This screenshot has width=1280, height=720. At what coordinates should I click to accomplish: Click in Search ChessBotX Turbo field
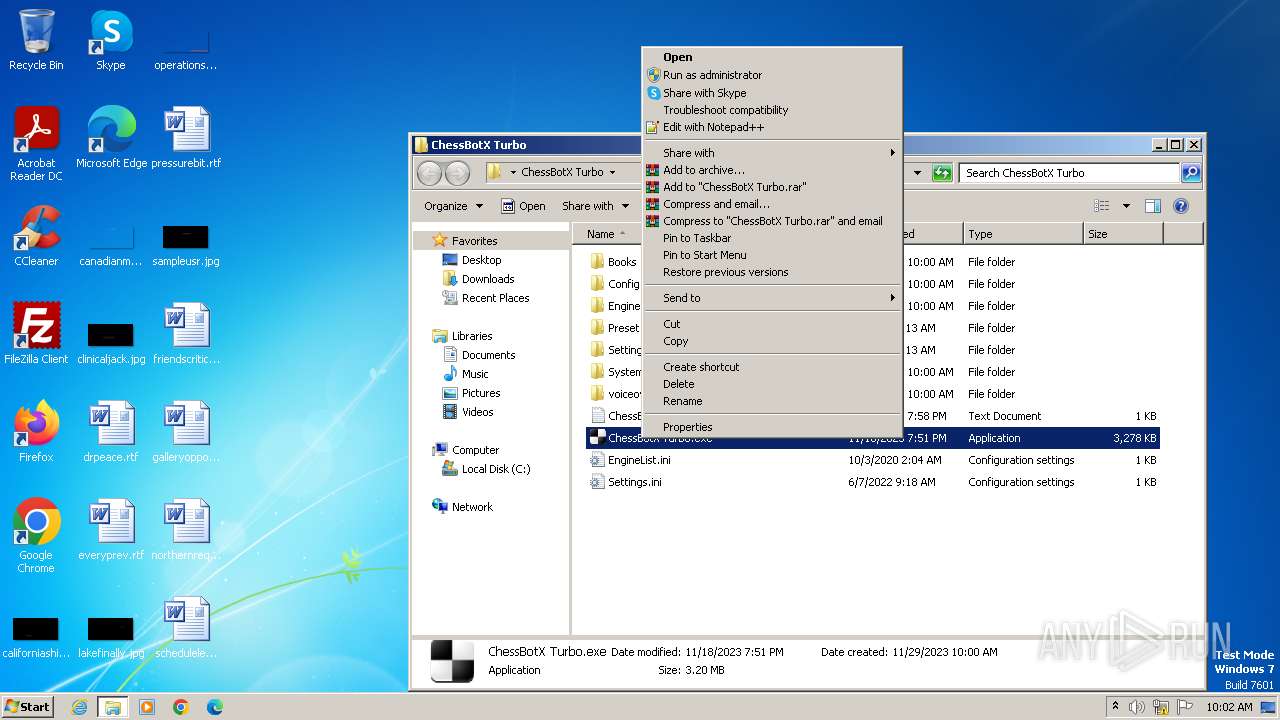coord(1068,172)
